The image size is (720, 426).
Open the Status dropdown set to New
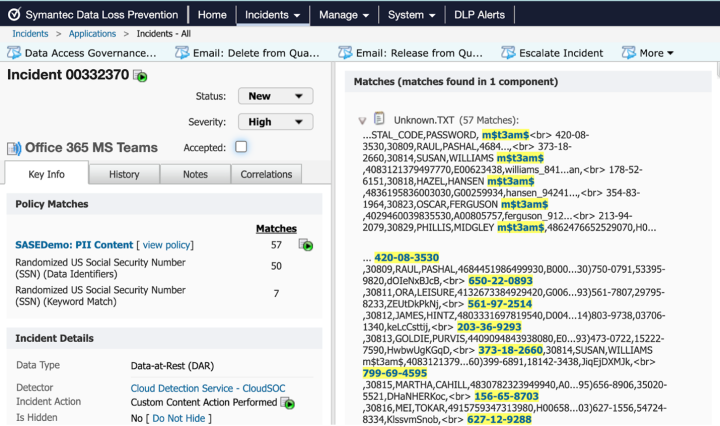(275, 97)
